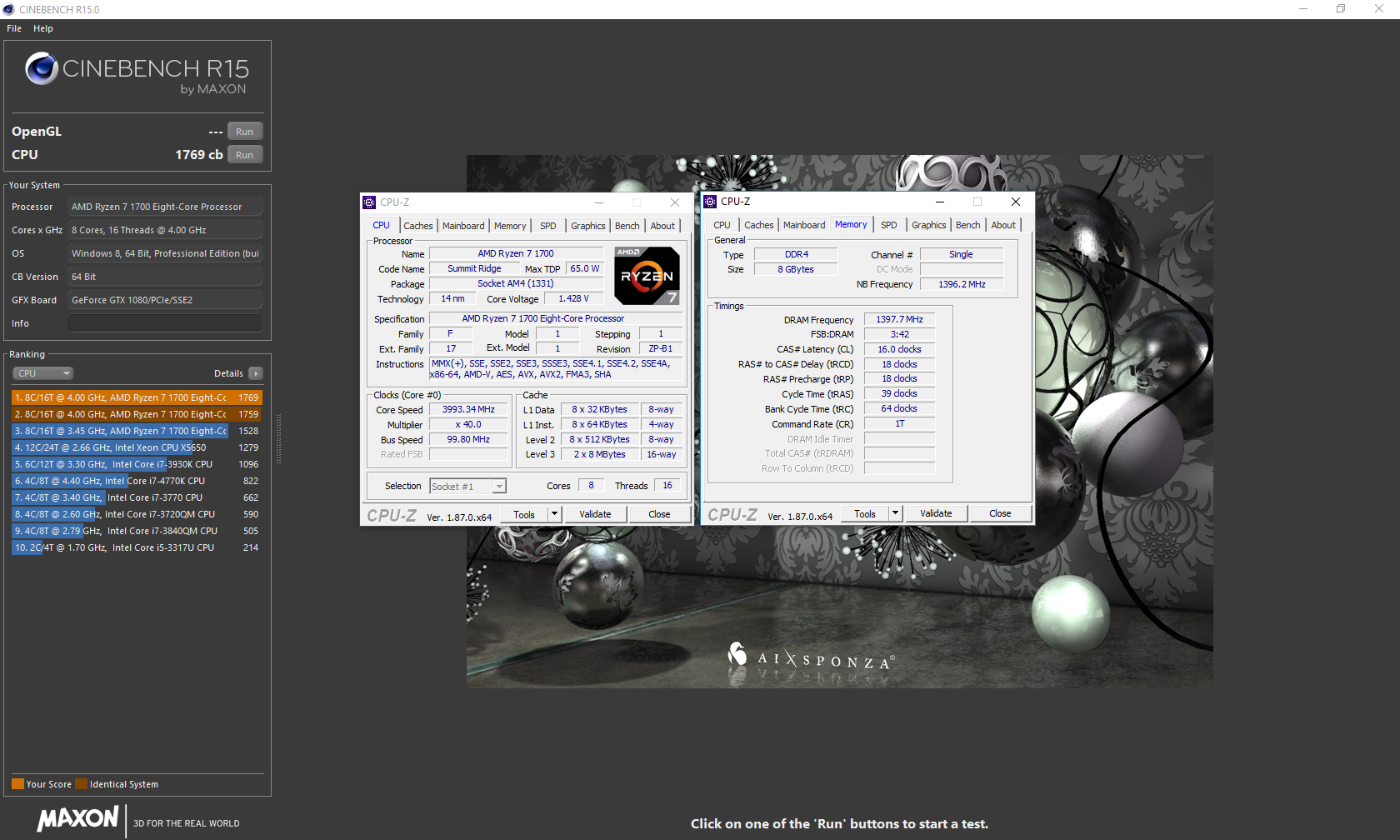
Task: Switch to SPD tab in left CPU-Z
Action: tap(547, 226)
